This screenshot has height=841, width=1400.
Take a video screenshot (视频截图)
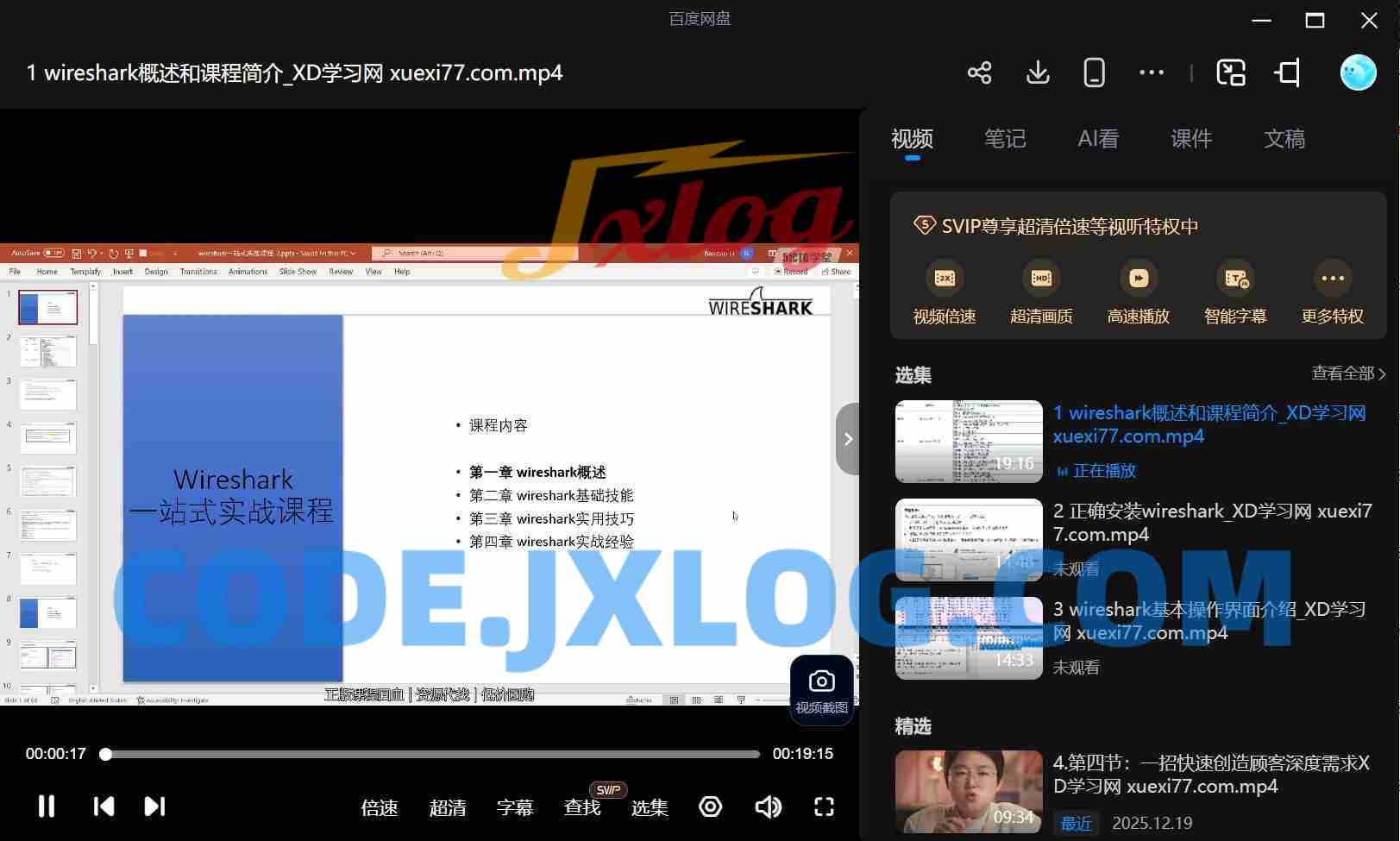click(x=821, y=692)
